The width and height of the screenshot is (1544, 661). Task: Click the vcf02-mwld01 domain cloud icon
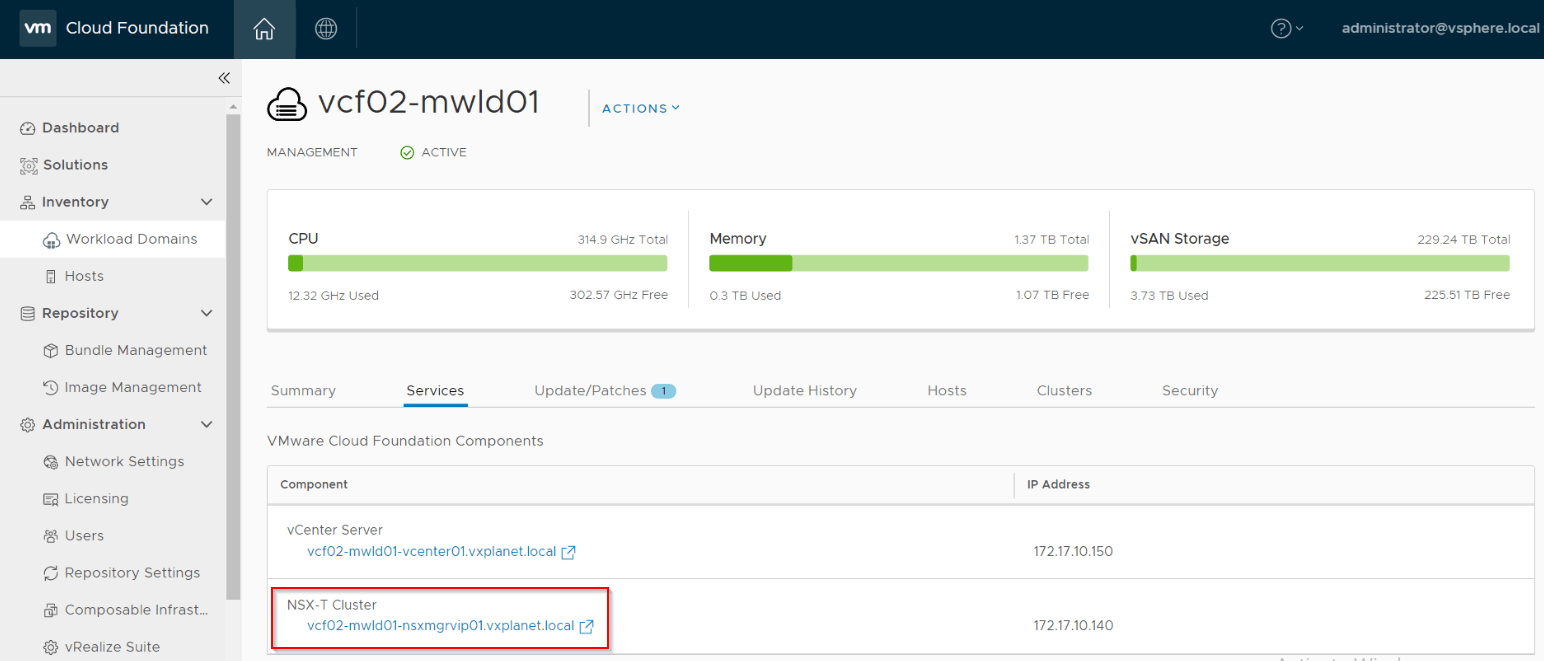[288, 103]
